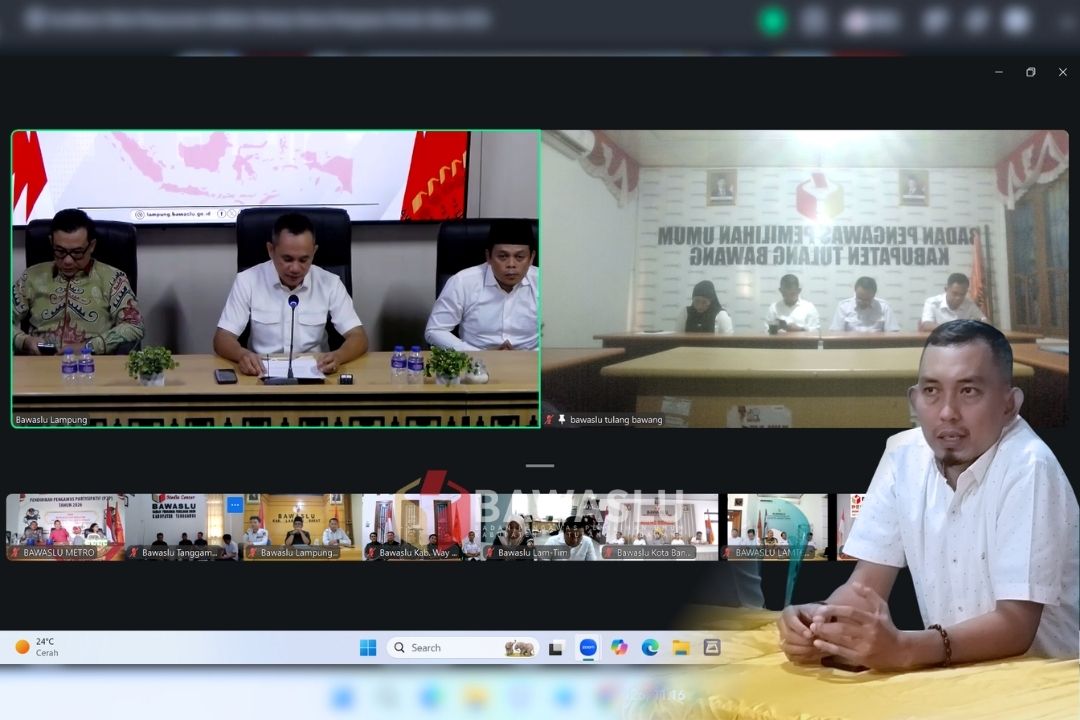Viewport: 1080px width, 720px height.
Task: Open Task View from the taskbar
Action: coord(556,648)
